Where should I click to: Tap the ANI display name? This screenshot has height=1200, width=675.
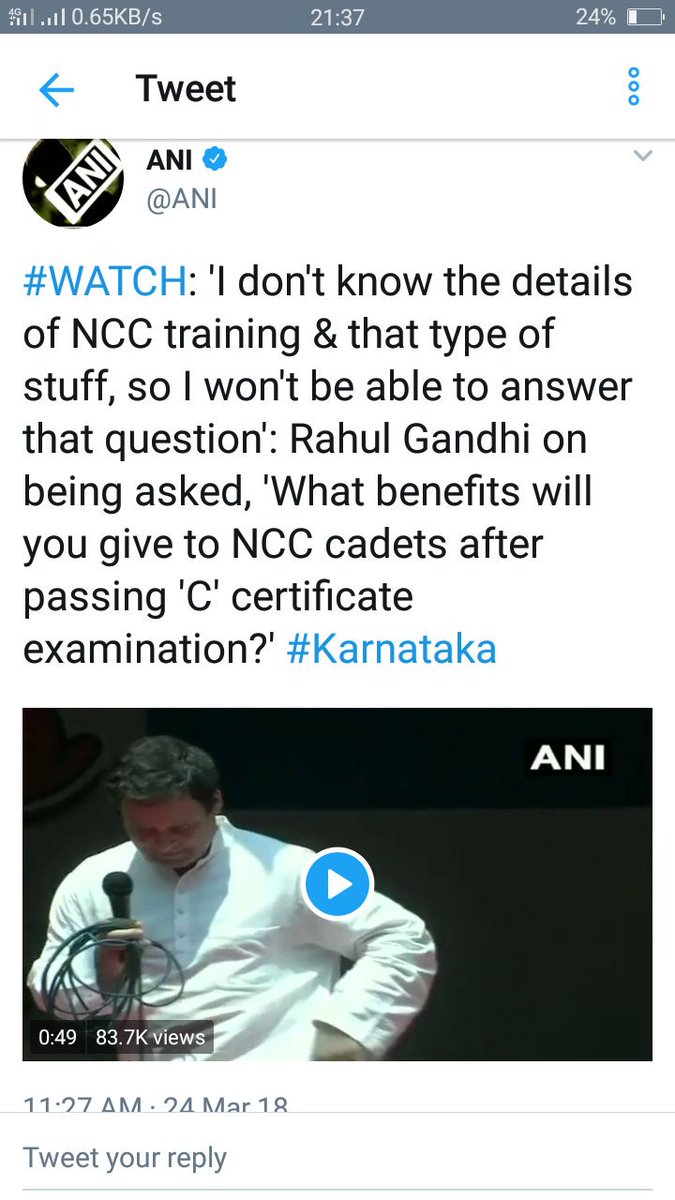point(169,159)
